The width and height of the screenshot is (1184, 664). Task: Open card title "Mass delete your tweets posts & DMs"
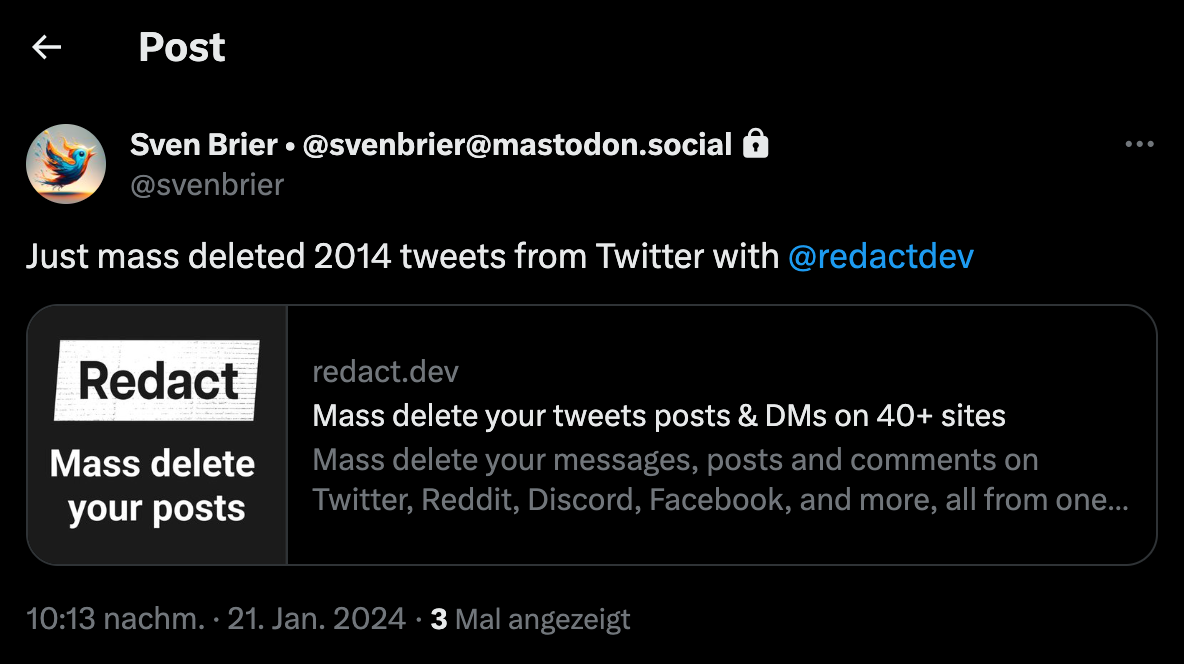[659, 415]
